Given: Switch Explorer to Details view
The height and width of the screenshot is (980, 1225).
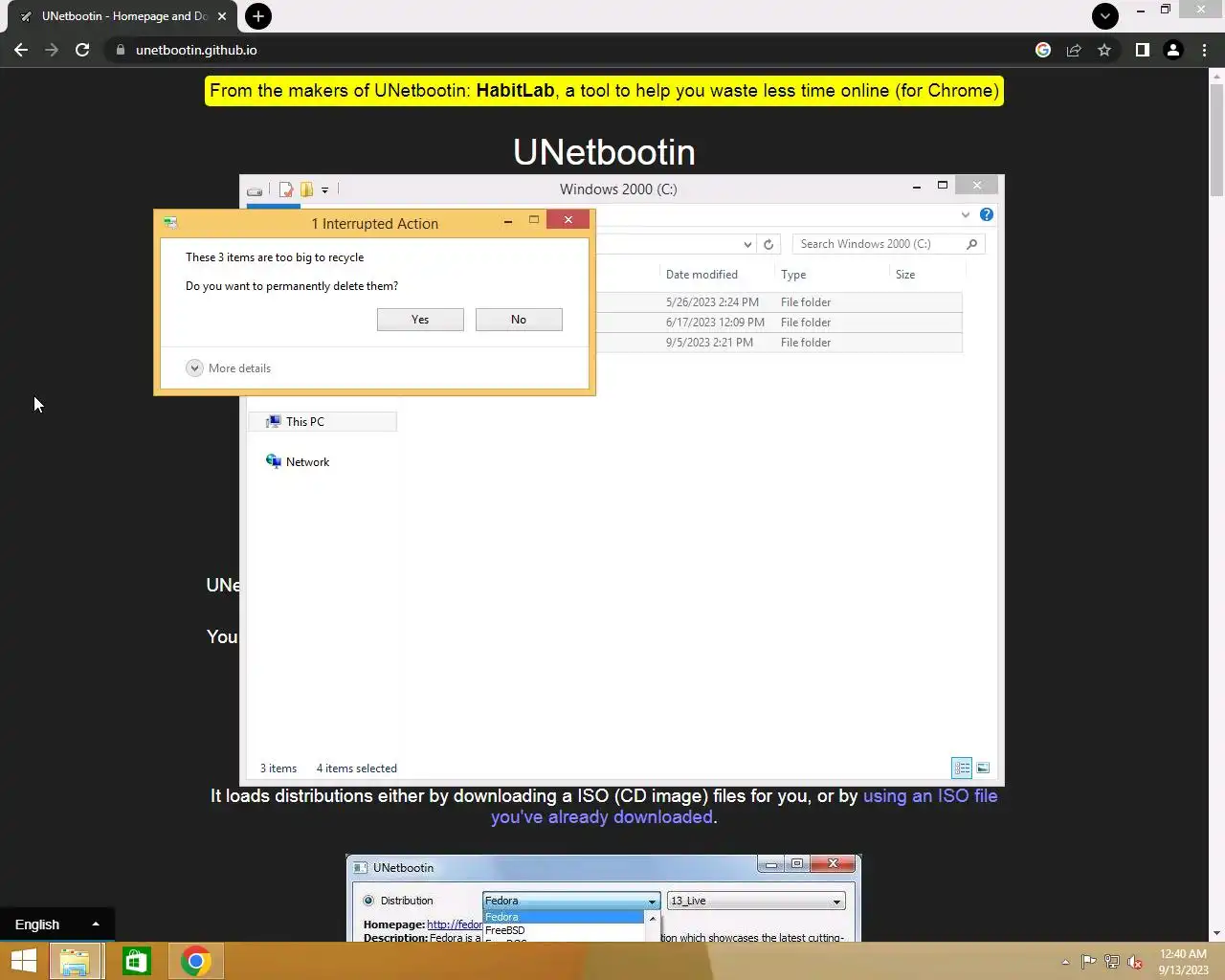Looking at the screenshot, I should (x=962, y=768).
